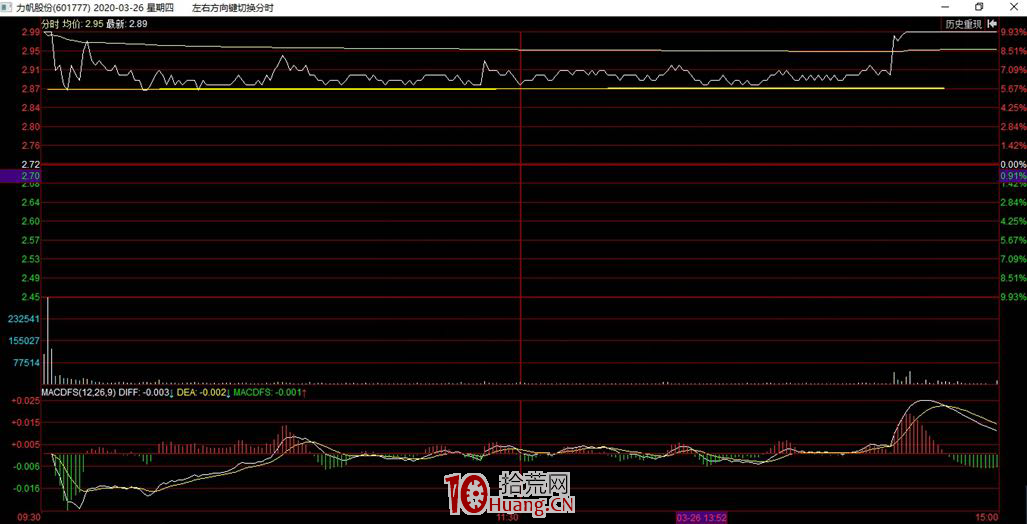Click the jump-to-start arrow icon beside 历史重现
The image size is (1027, 524).
(x=991, y=24)
